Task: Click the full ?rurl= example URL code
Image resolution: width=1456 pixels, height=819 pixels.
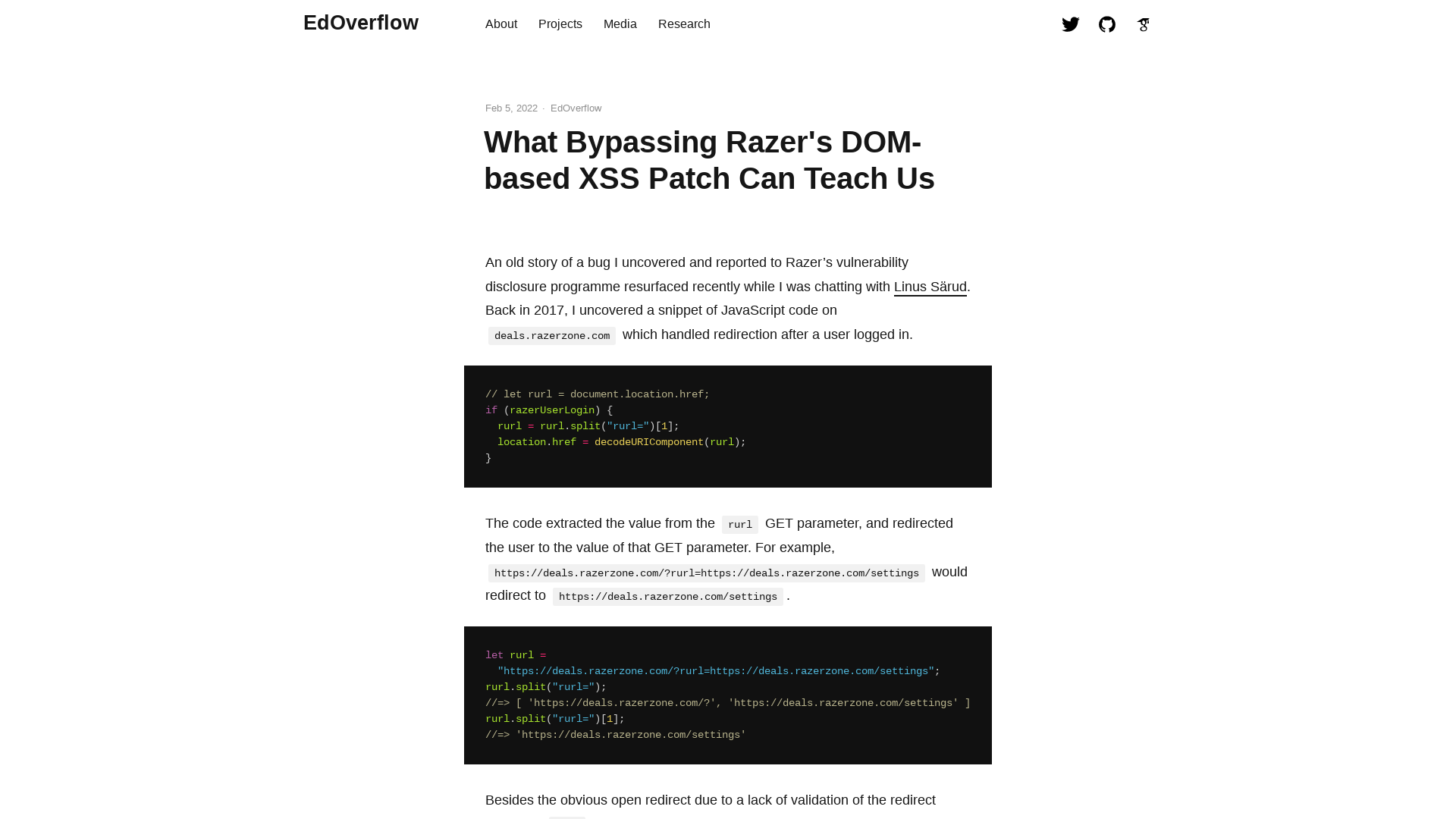Action: coord(707,573)
